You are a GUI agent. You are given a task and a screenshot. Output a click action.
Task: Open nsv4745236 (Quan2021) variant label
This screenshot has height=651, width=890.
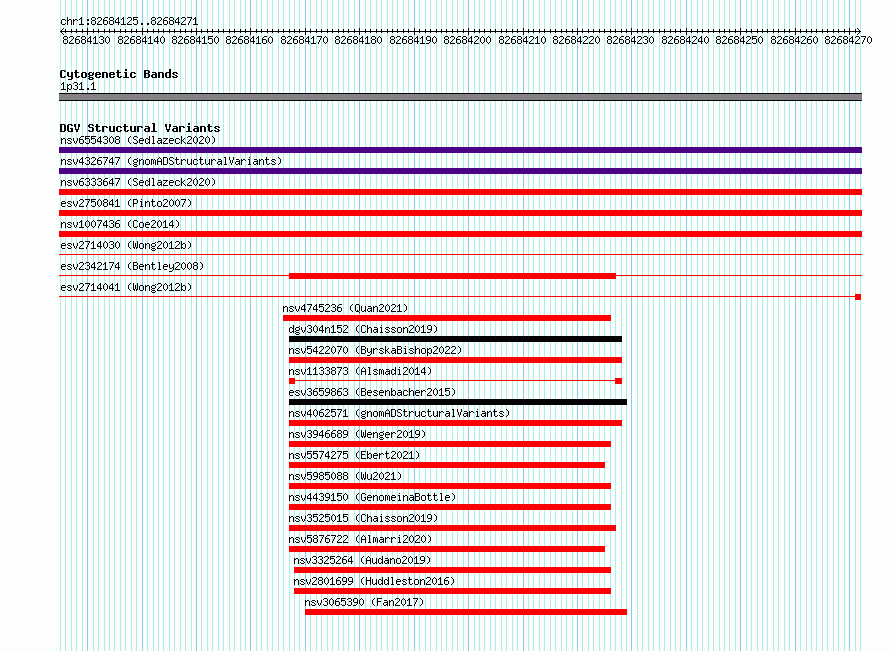[x=345, y=308]
